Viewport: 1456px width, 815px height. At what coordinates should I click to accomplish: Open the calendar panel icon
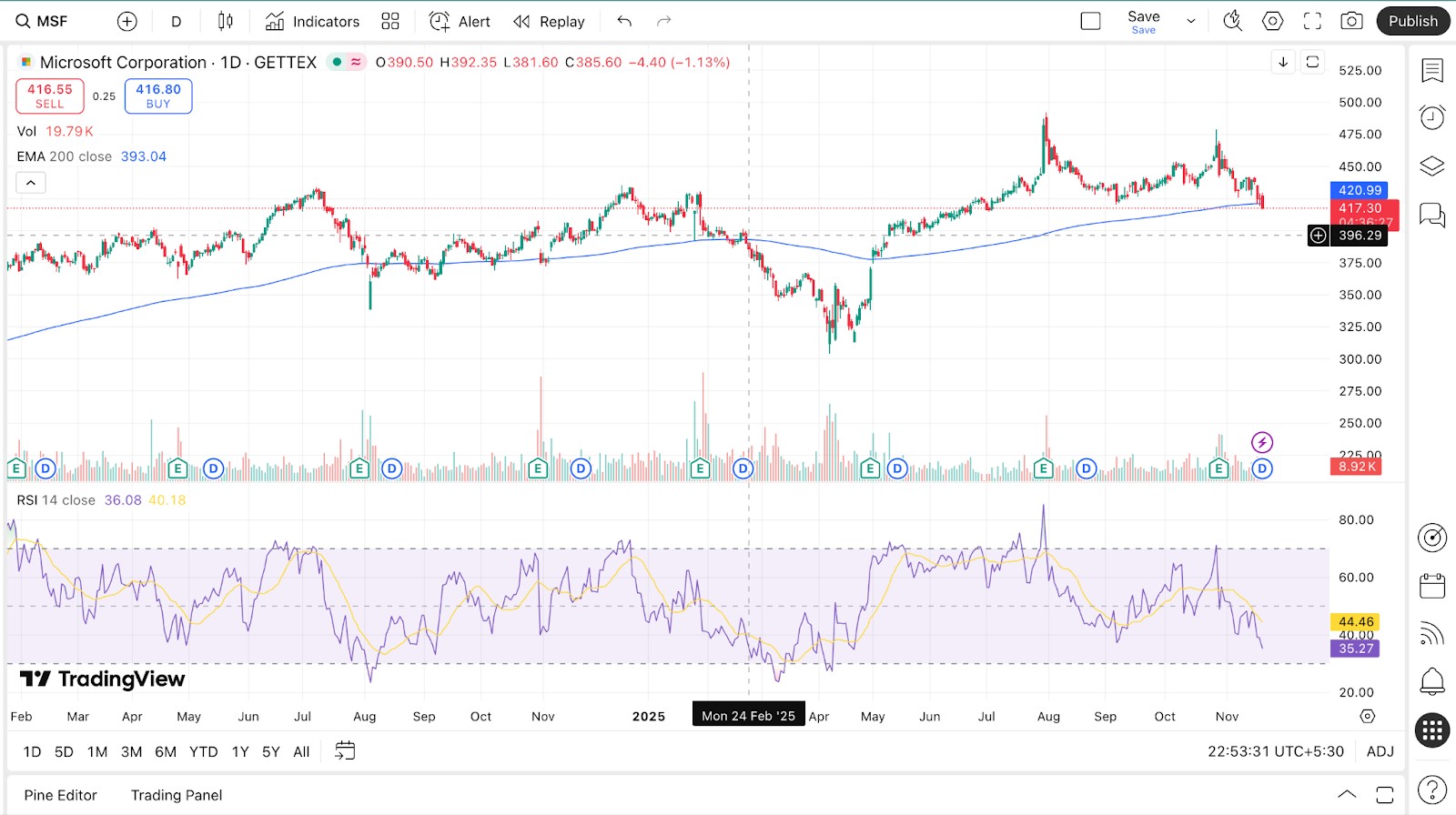pyautogui.click(x=1432, y=585)
